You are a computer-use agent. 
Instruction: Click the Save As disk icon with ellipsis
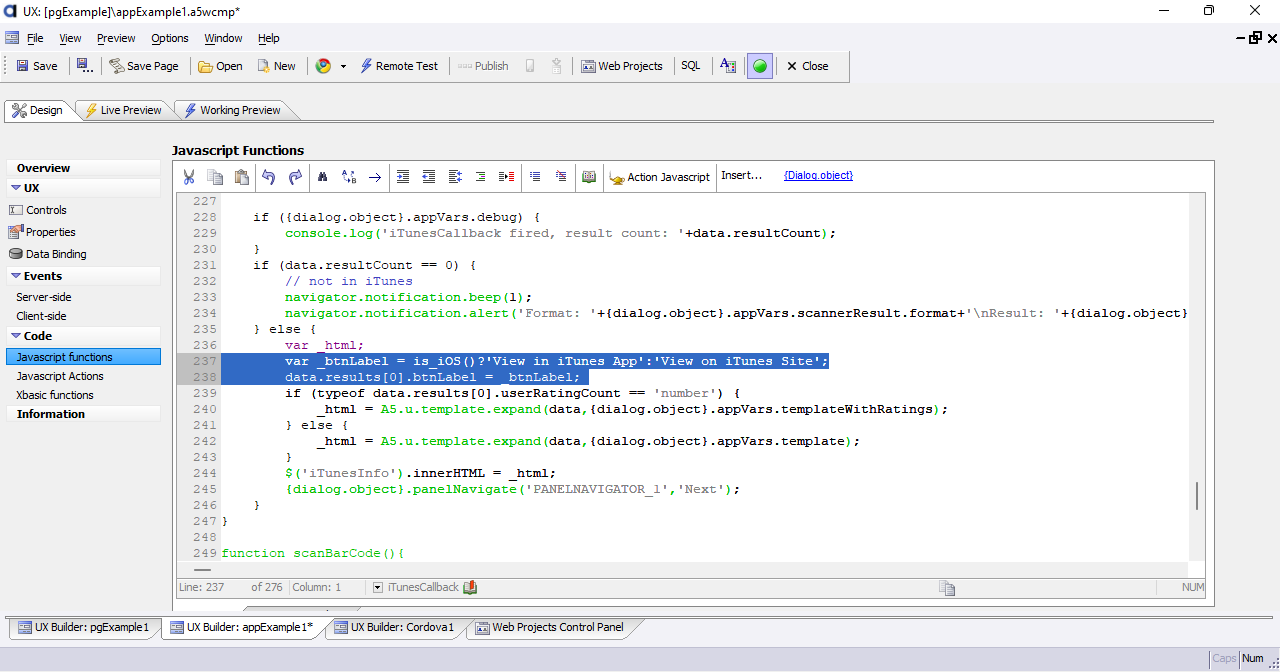[85, 66]
